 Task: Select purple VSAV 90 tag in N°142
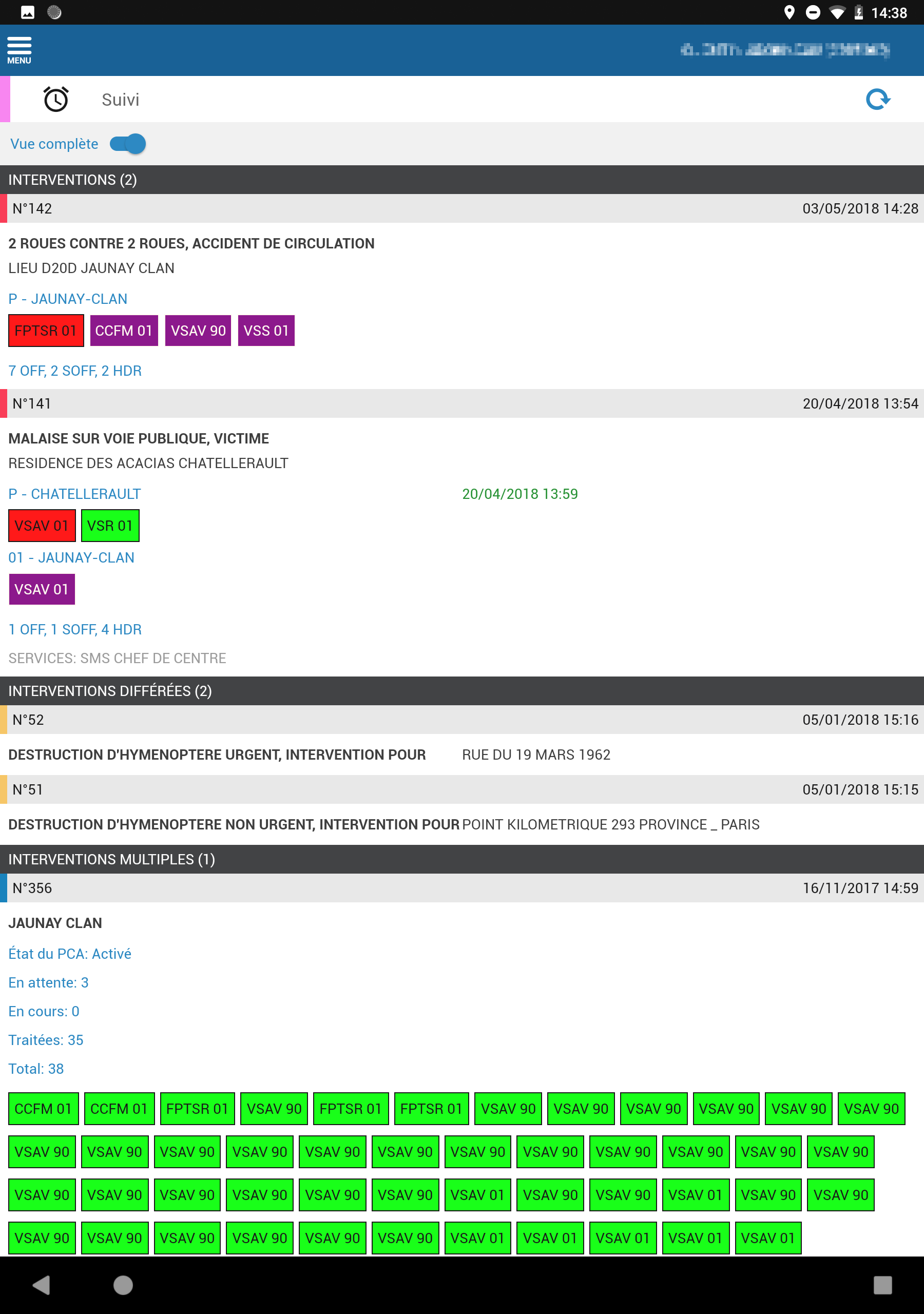click(198, 331)
